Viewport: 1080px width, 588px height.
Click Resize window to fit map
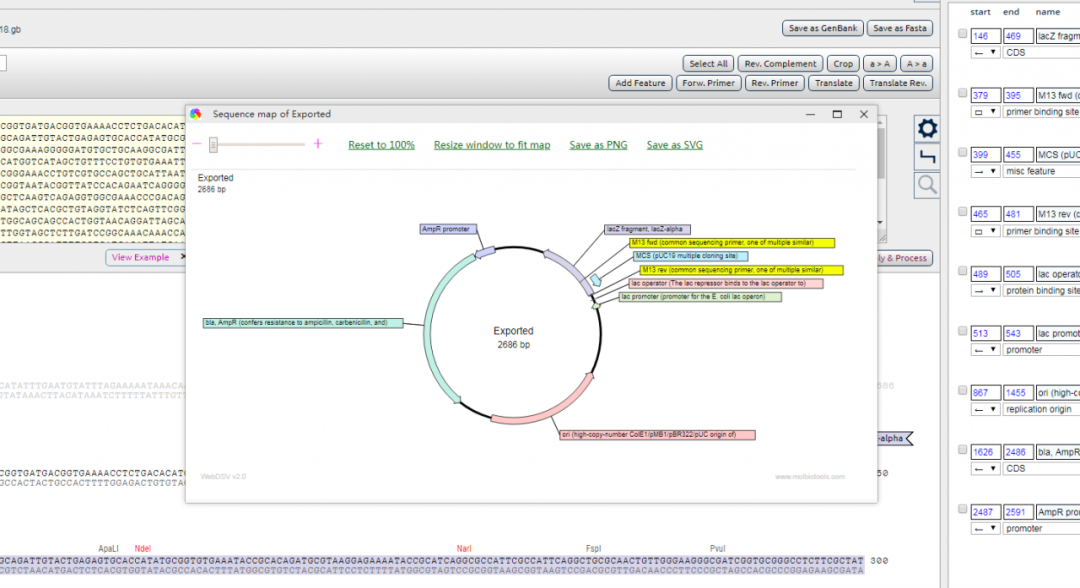(491, 145)
